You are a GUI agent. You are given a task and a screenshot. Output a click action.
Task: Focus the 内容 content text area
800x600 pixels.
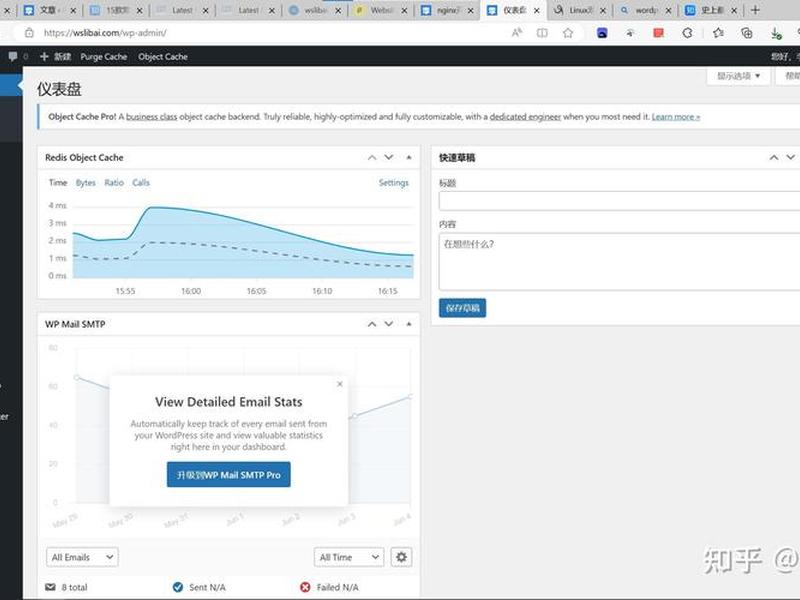point(619,262)
